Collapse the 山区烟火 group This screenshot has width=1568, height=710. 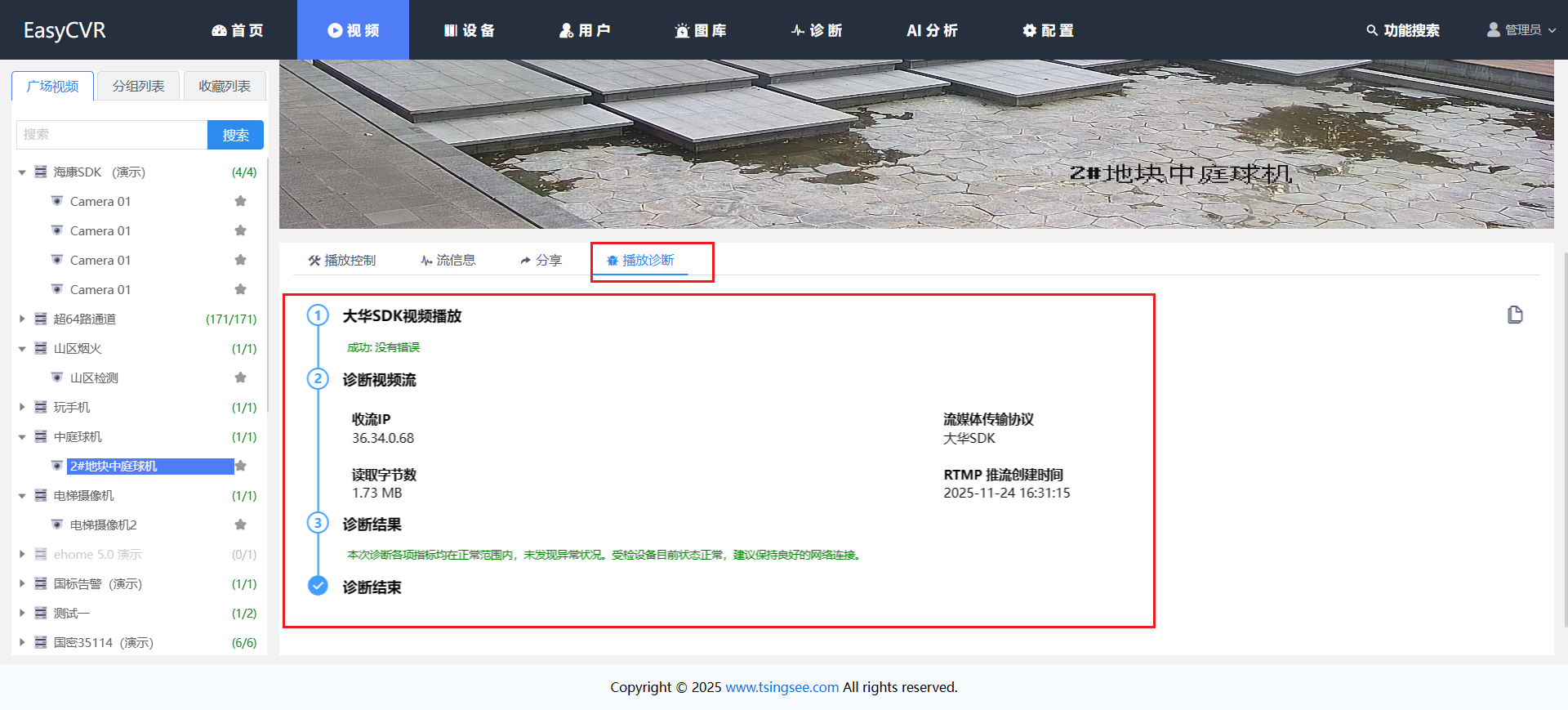point(22,349)
